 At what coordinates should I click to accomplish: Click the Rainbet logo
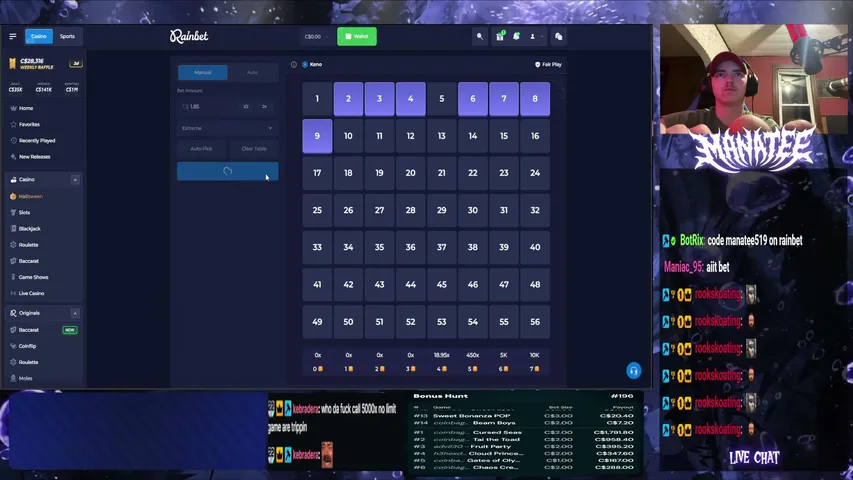click(x=189, y=36)
